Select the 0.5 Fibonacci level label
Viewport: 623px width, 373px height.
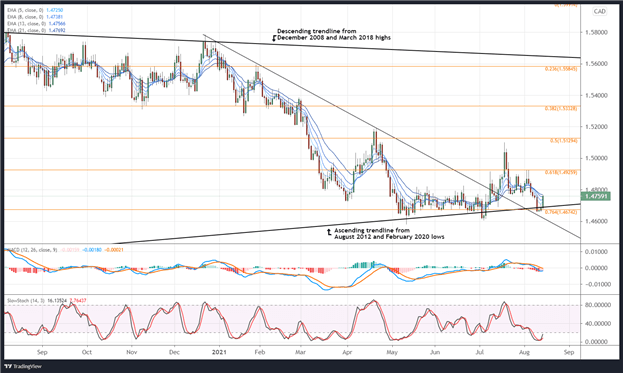[x=564, y=141]
